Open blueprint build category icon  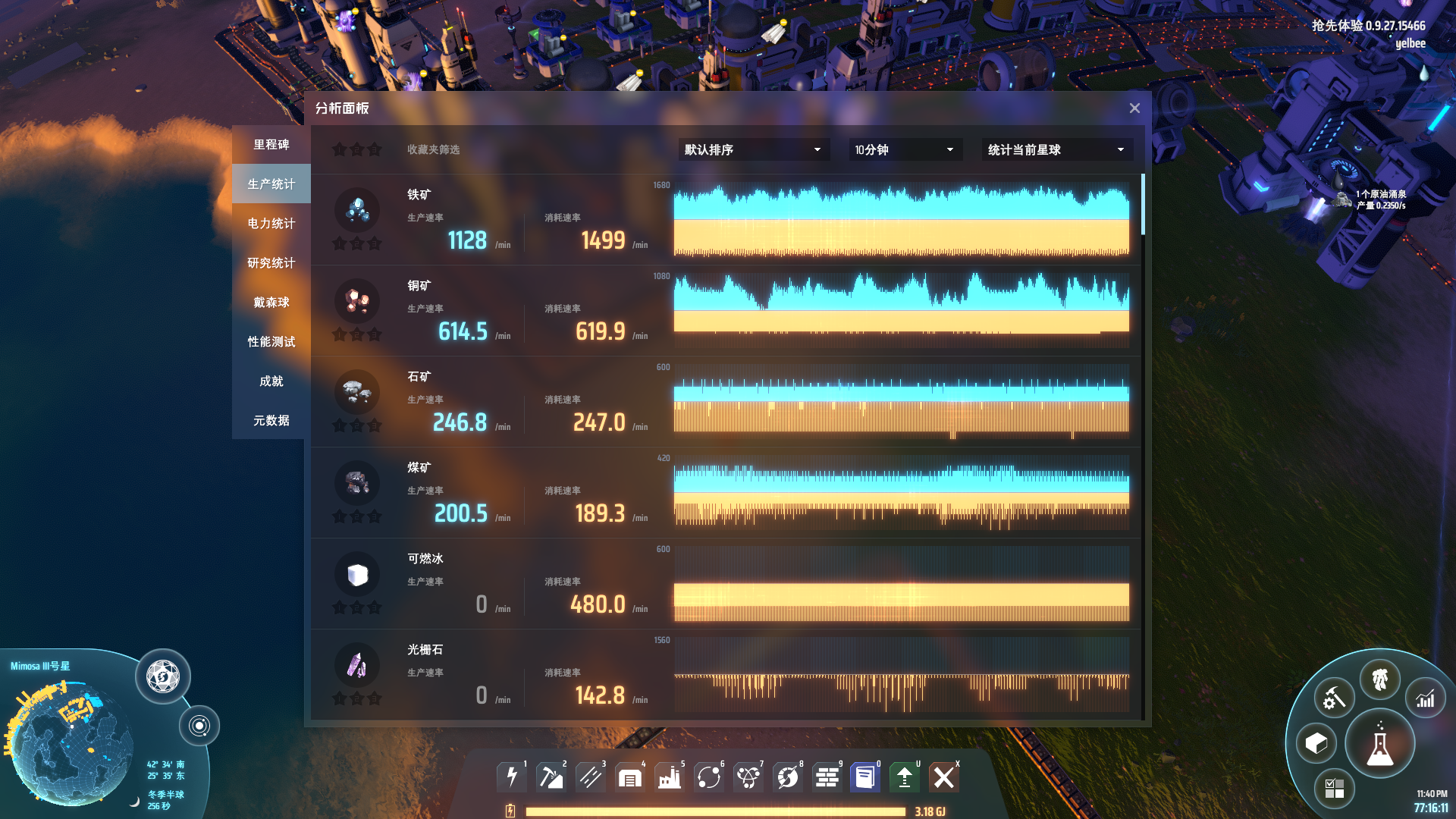coord(865,777)
